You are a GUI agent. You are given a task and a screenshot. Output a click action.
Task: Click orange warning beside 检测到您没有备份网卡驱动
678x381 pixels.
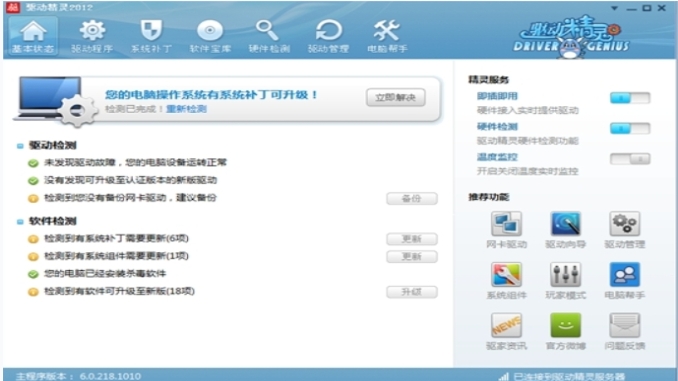click(x=33, y=199)
